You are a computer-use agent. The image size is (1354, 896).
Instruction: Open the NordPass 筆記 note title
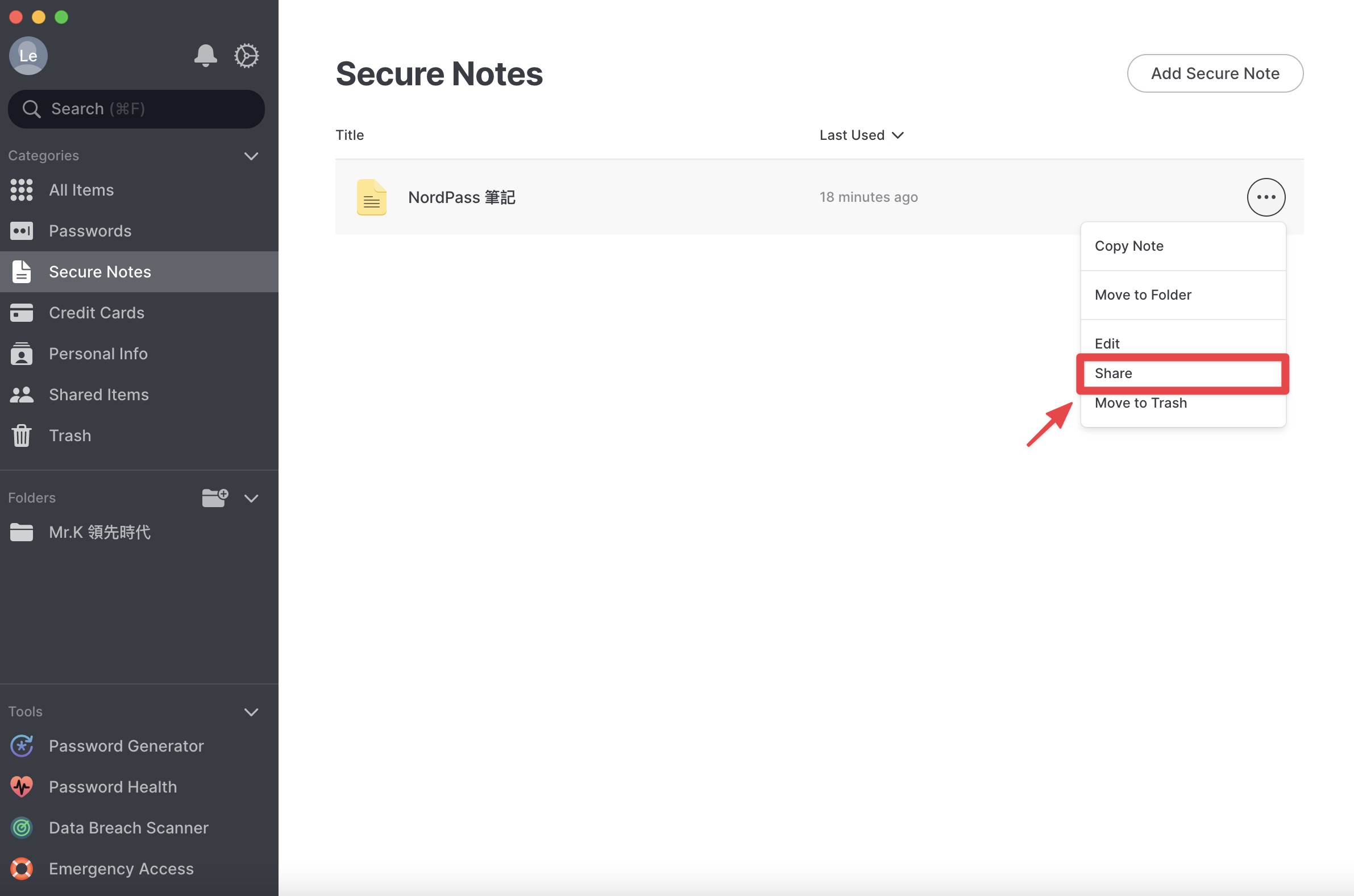point(462,197)
